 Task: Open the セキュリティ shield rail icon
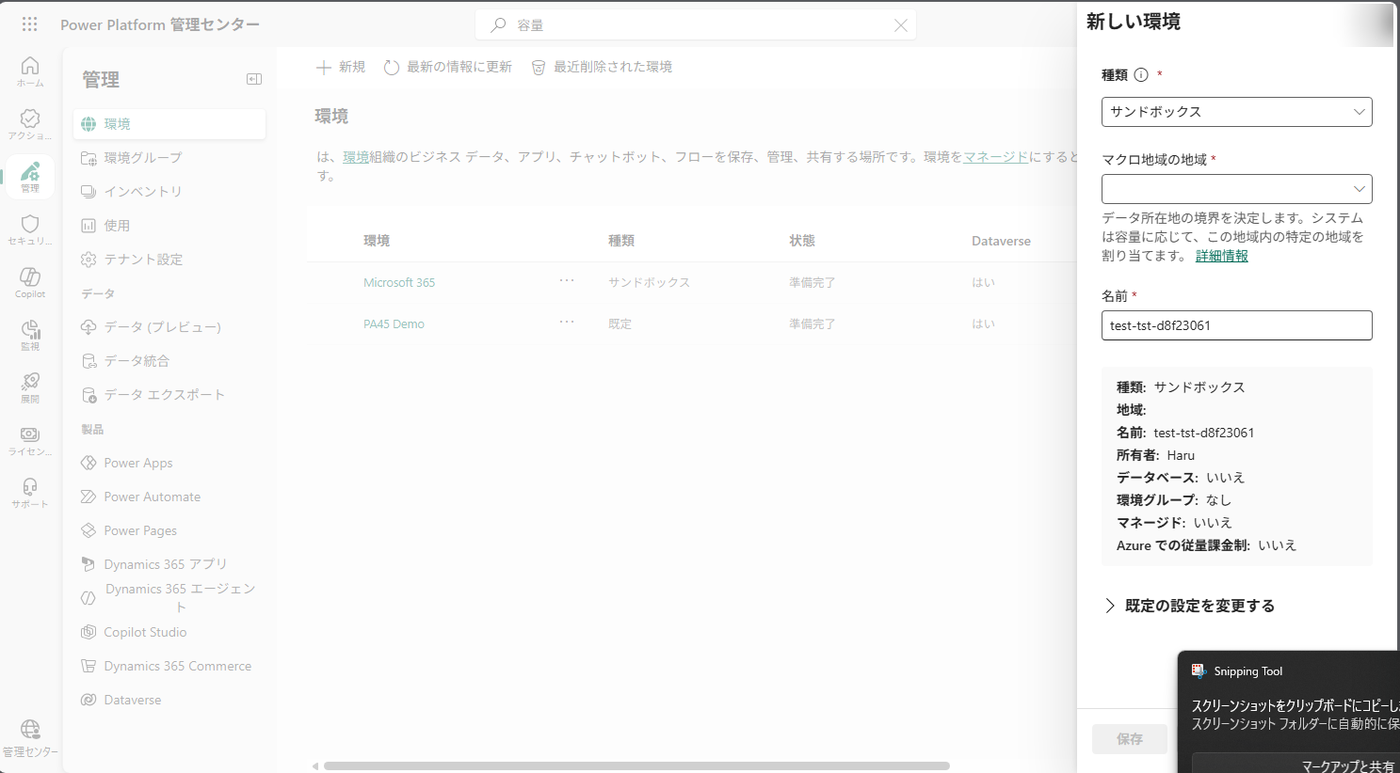[30, 230]
